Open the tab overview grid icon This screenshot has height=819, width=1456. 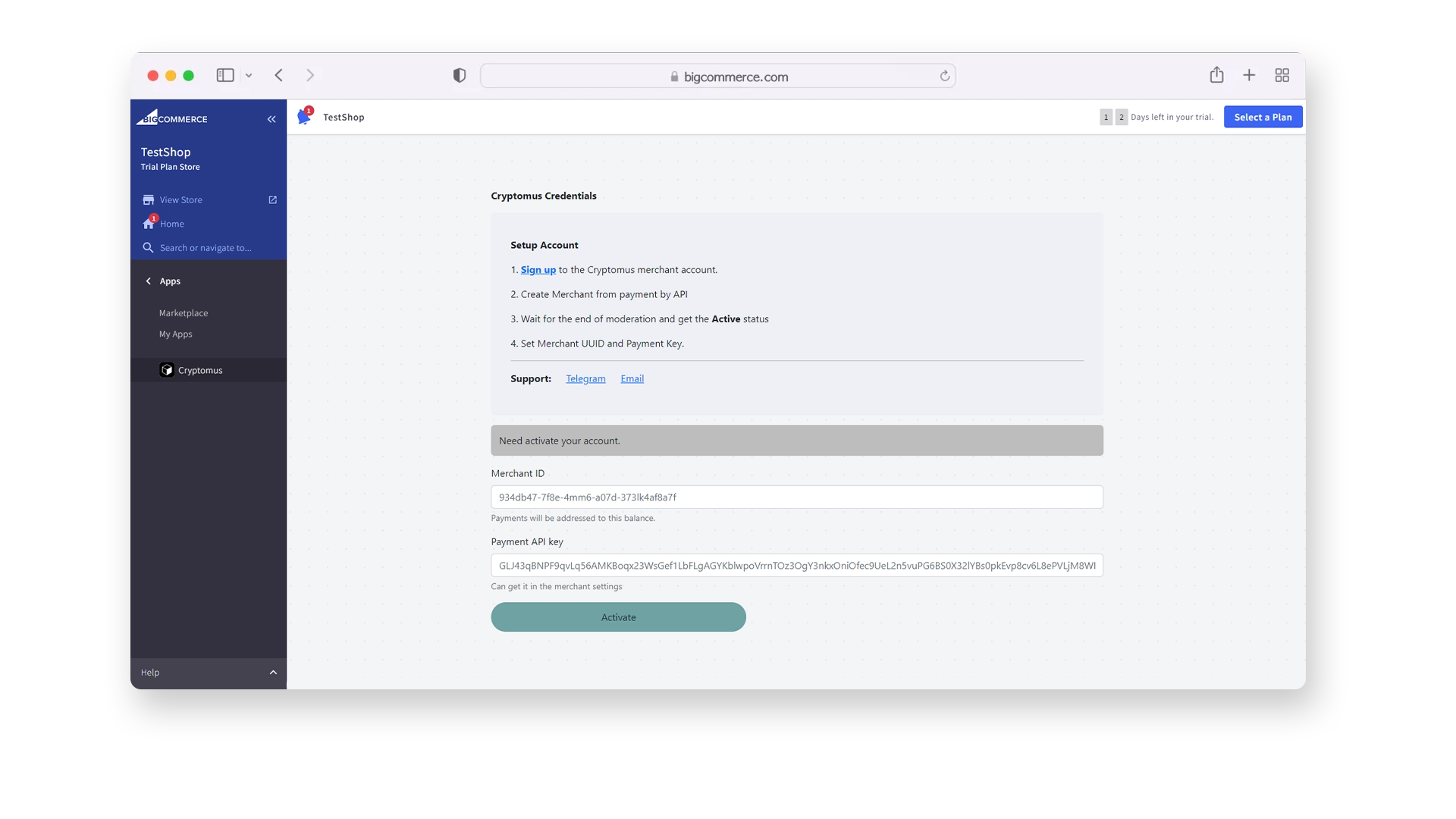pos(1282,75)
